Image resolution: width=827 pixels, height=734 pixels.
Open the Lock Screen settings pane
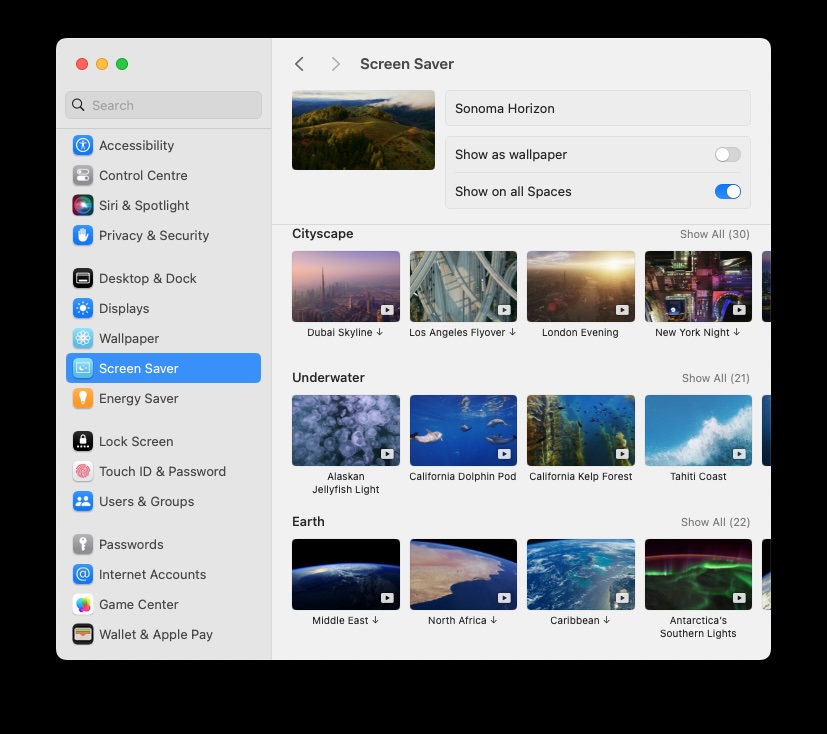164,441
